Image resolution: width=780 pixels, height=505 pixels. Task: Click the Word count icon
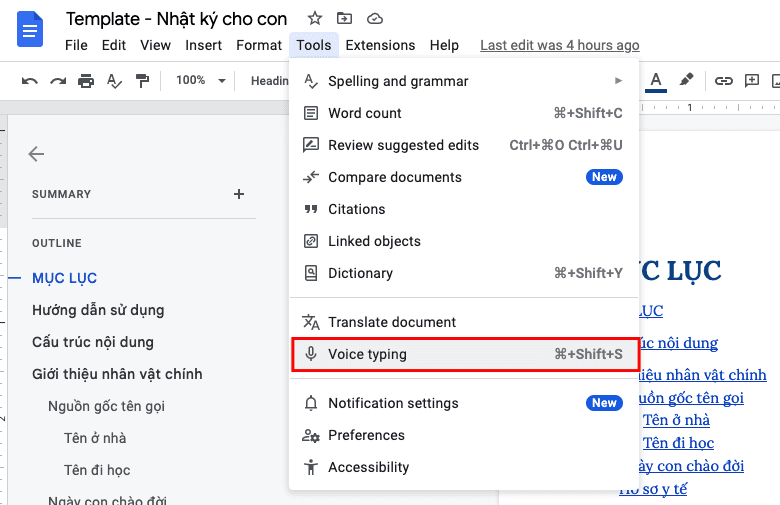click(311, 113)
